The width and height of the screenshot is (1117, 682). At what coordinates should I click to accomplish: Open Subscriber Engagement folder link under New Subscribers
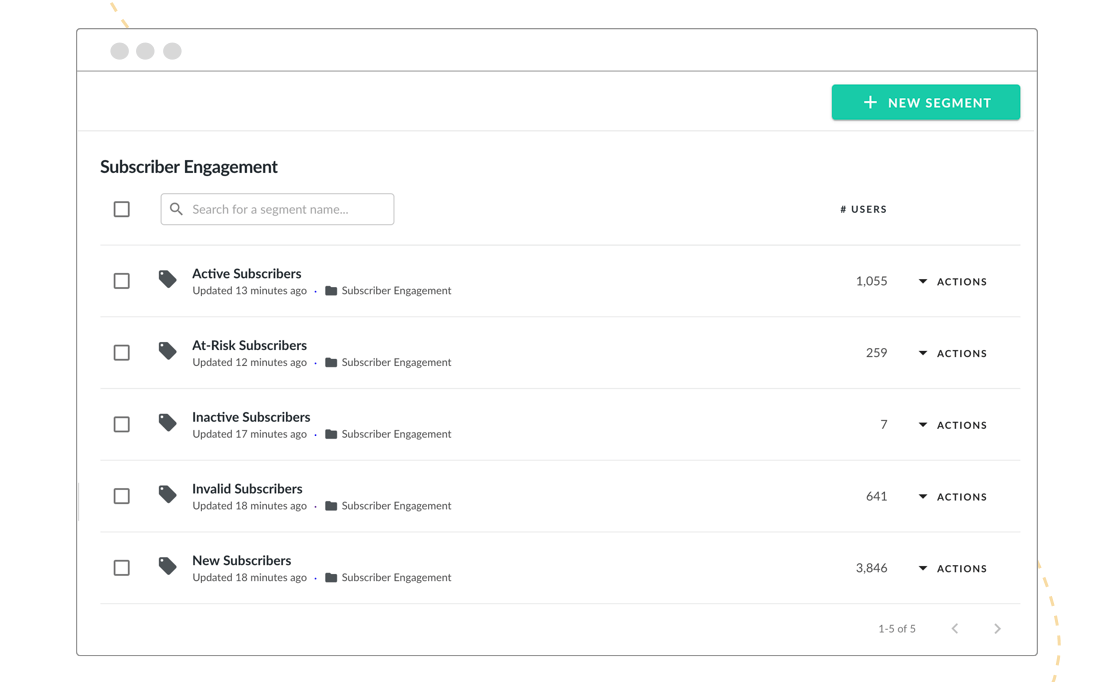[396, 578]
